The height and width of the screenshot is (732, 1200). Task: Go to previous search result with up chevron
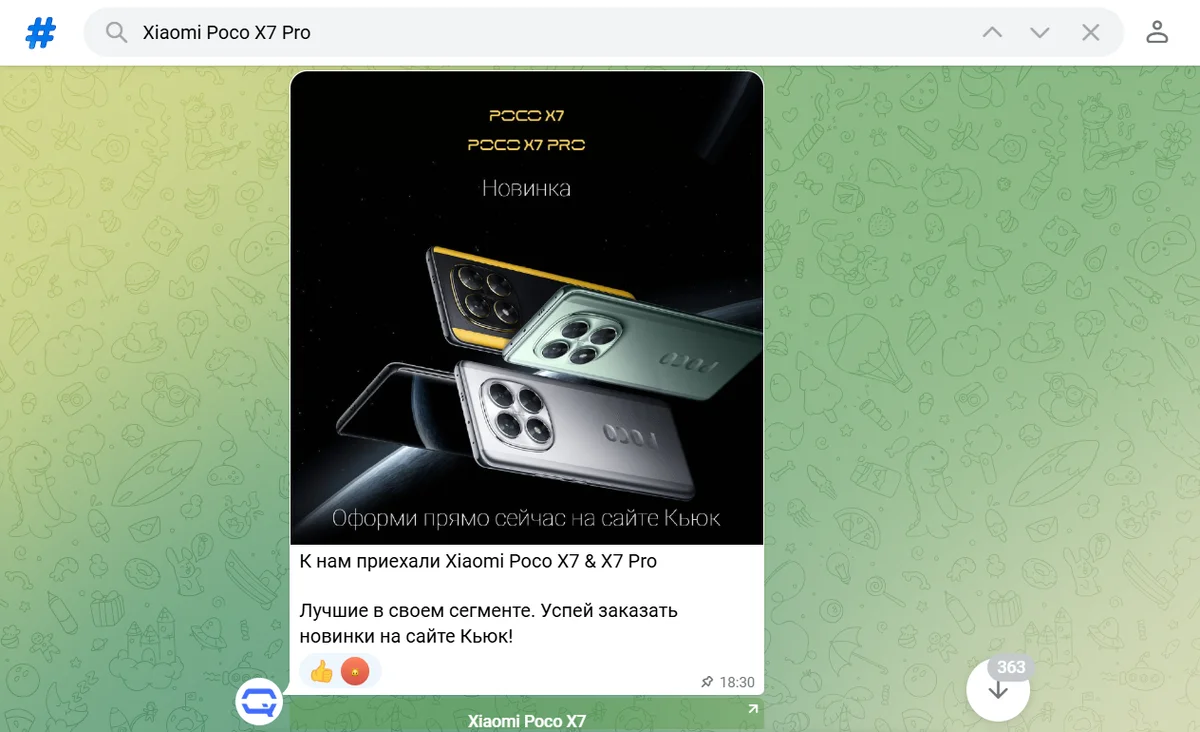[992, 33]
